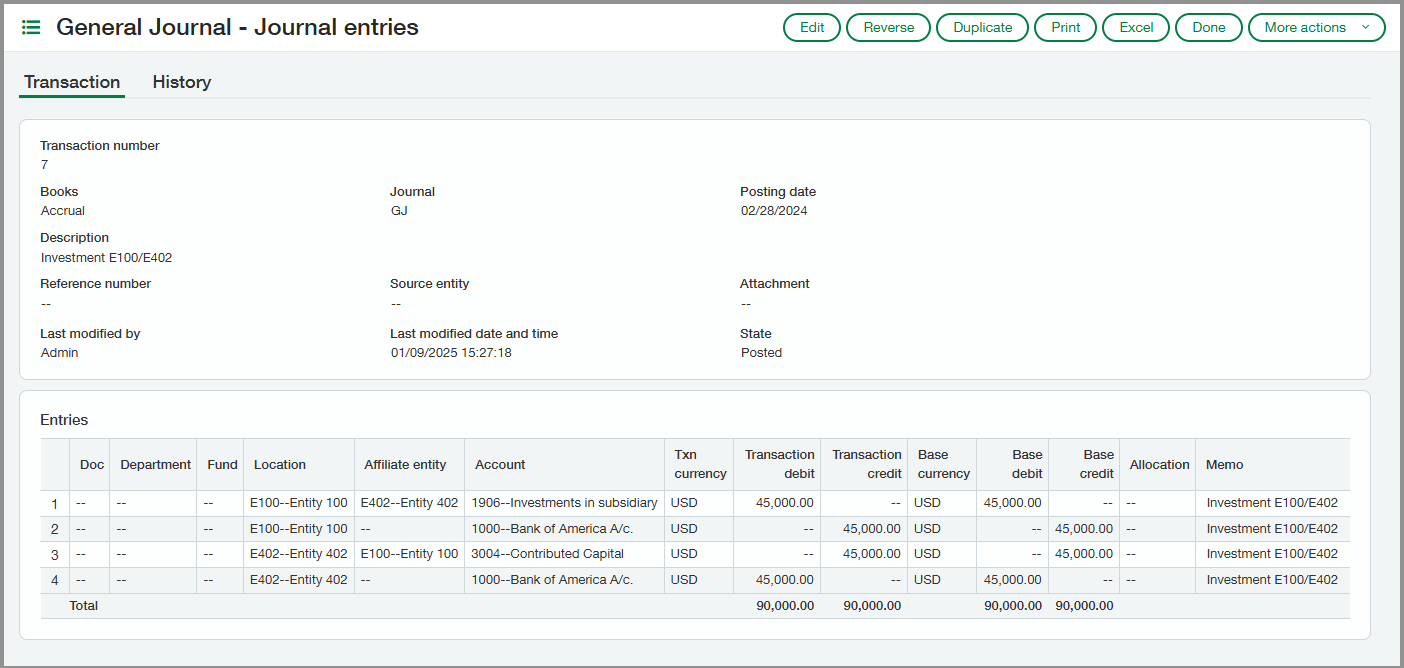Click row 4 transaction debit amount

784,580
